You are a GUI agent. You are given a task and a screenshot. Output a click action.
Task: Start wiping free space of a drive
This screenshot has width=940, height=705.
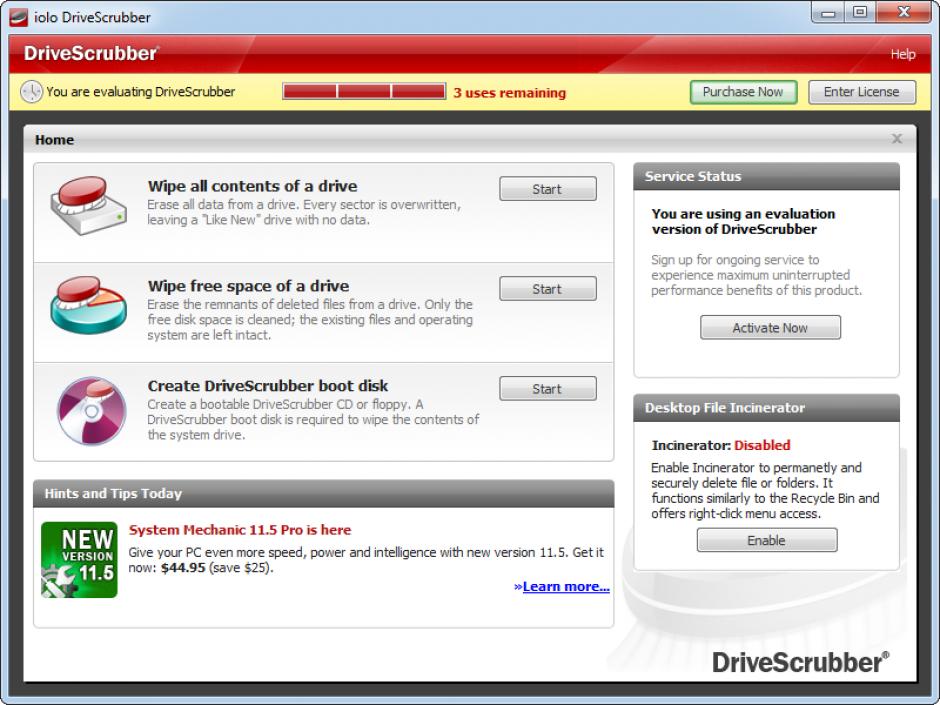click(x=548, y=289)
